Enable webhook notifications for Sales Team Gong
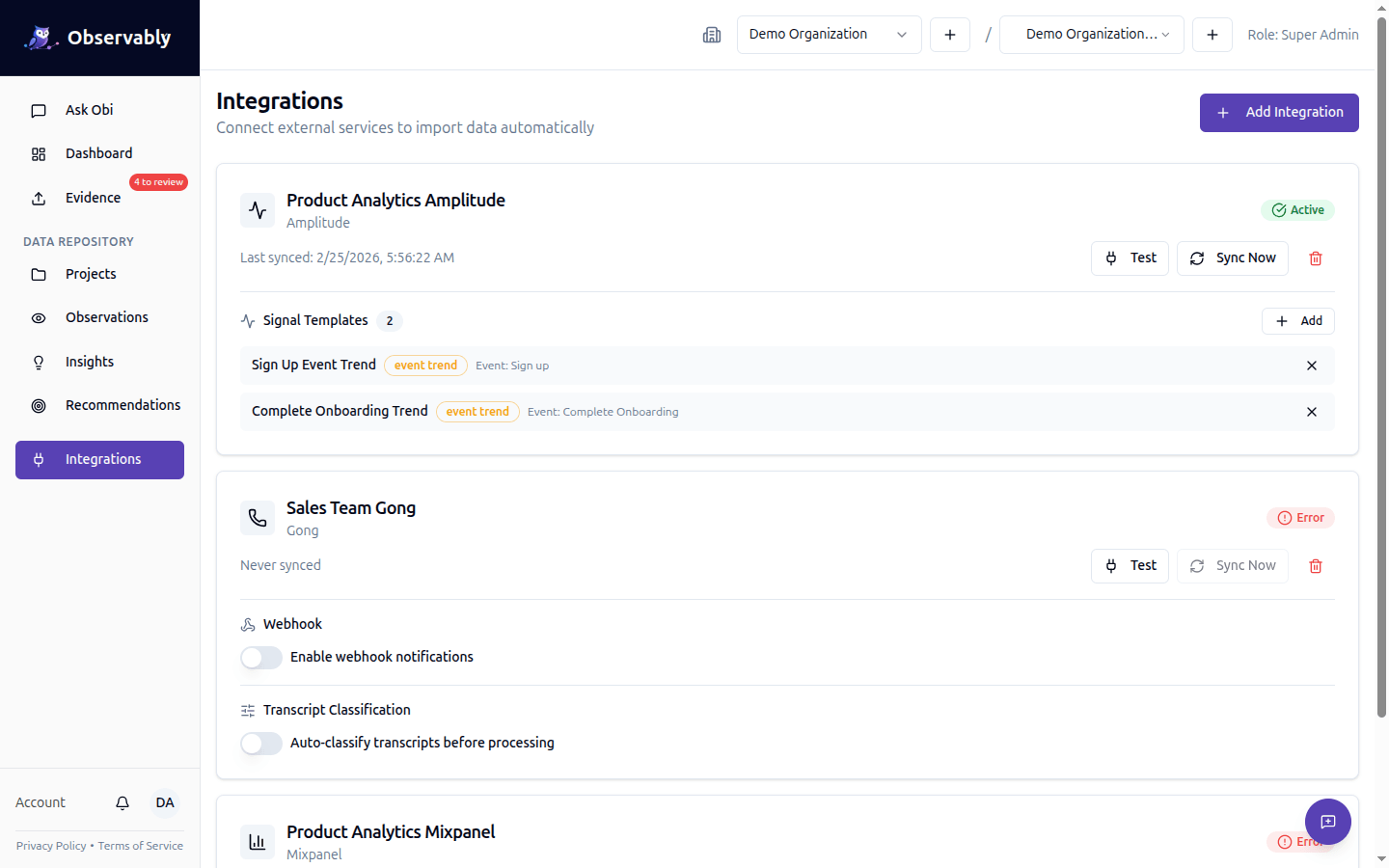This screenshot has width=1389, height=868. 260,657
